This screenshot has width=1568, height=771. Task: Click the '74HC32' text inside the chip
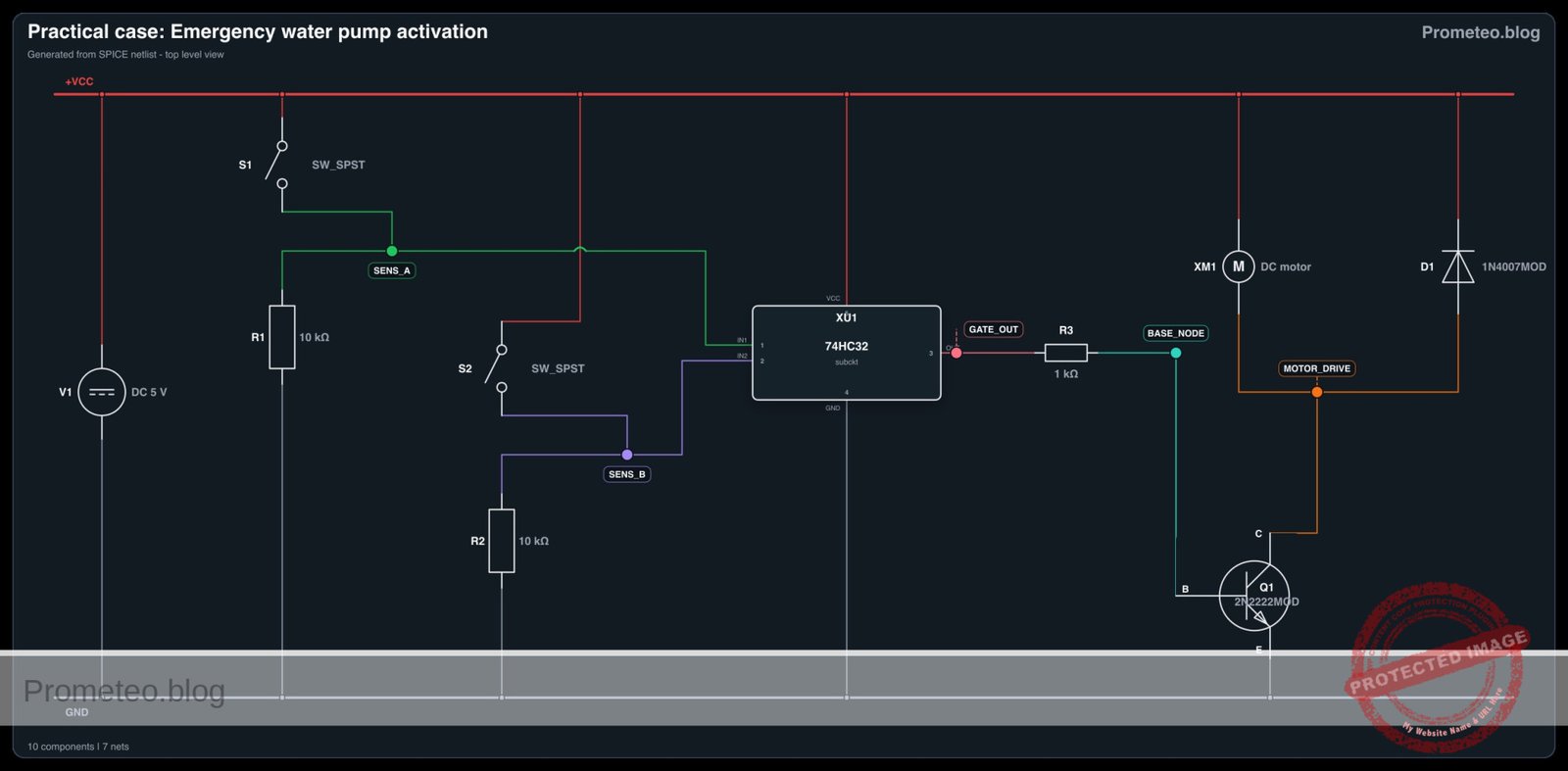(847, 346)
